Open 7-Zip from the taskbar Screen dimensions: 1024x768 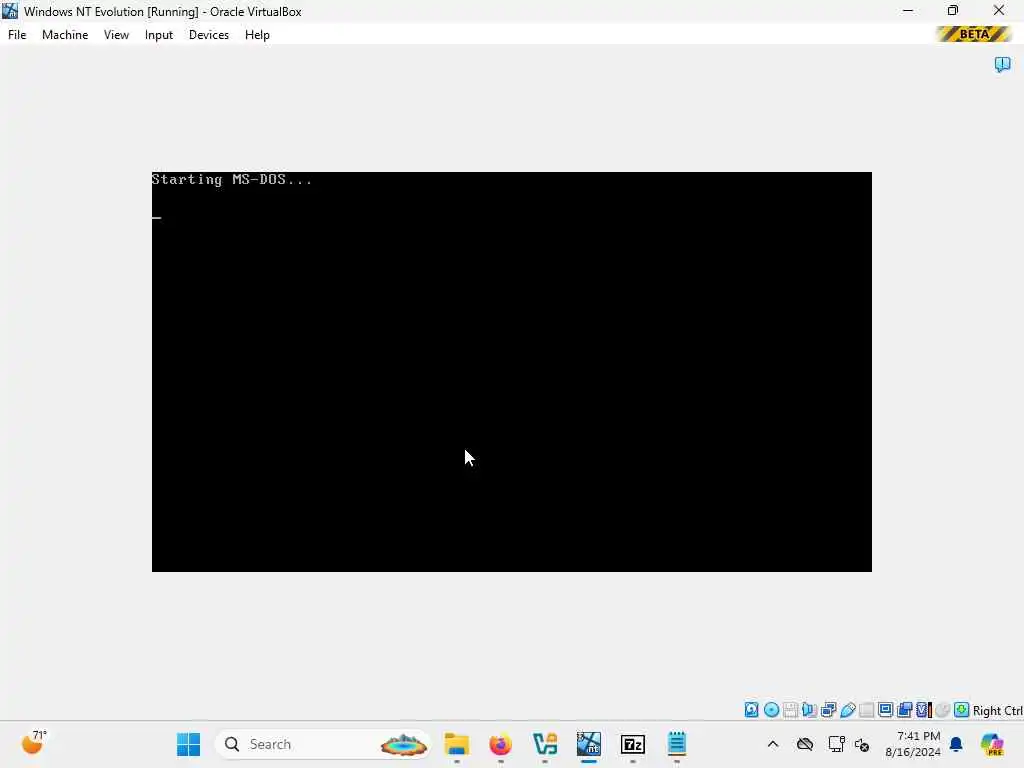(632, 744)
